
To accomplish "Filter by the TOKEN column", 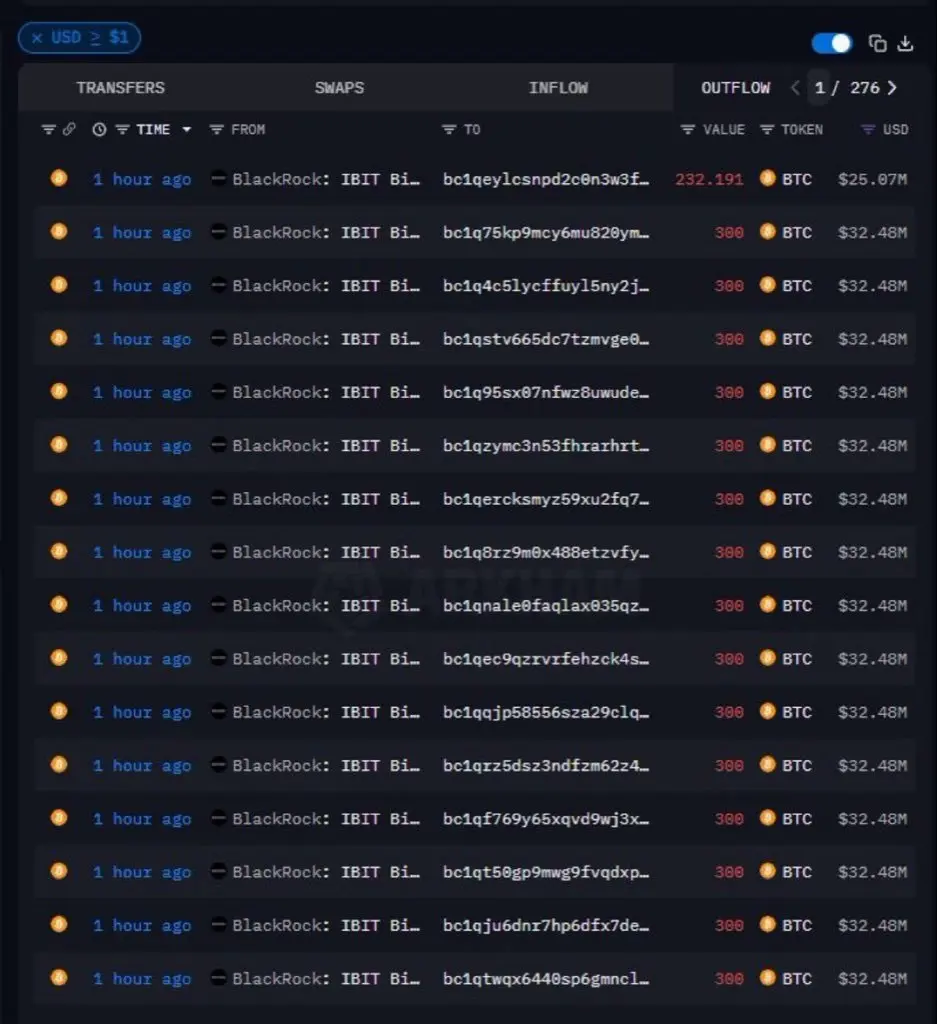I will [767, 129].
